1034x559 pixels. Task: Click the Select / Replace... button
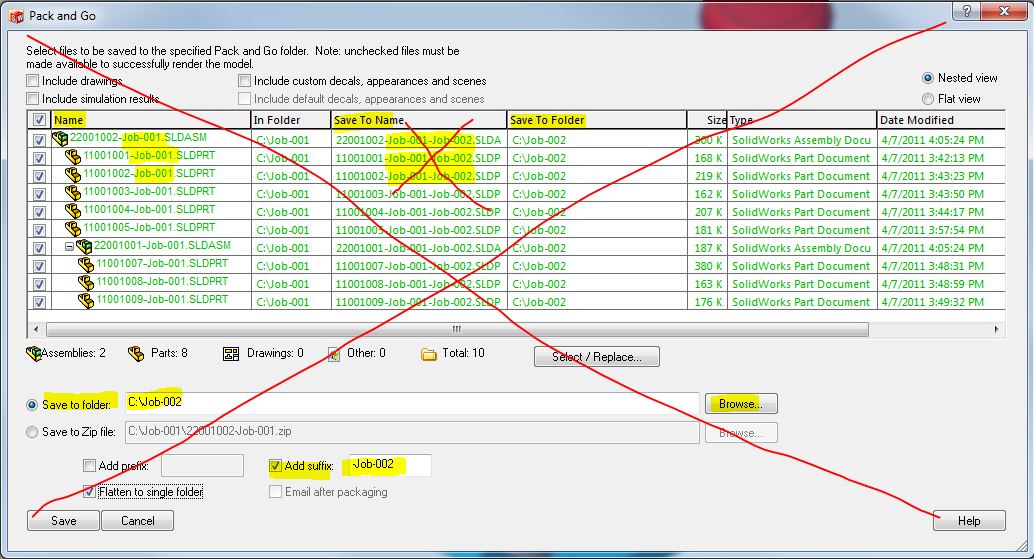[597, 357]
